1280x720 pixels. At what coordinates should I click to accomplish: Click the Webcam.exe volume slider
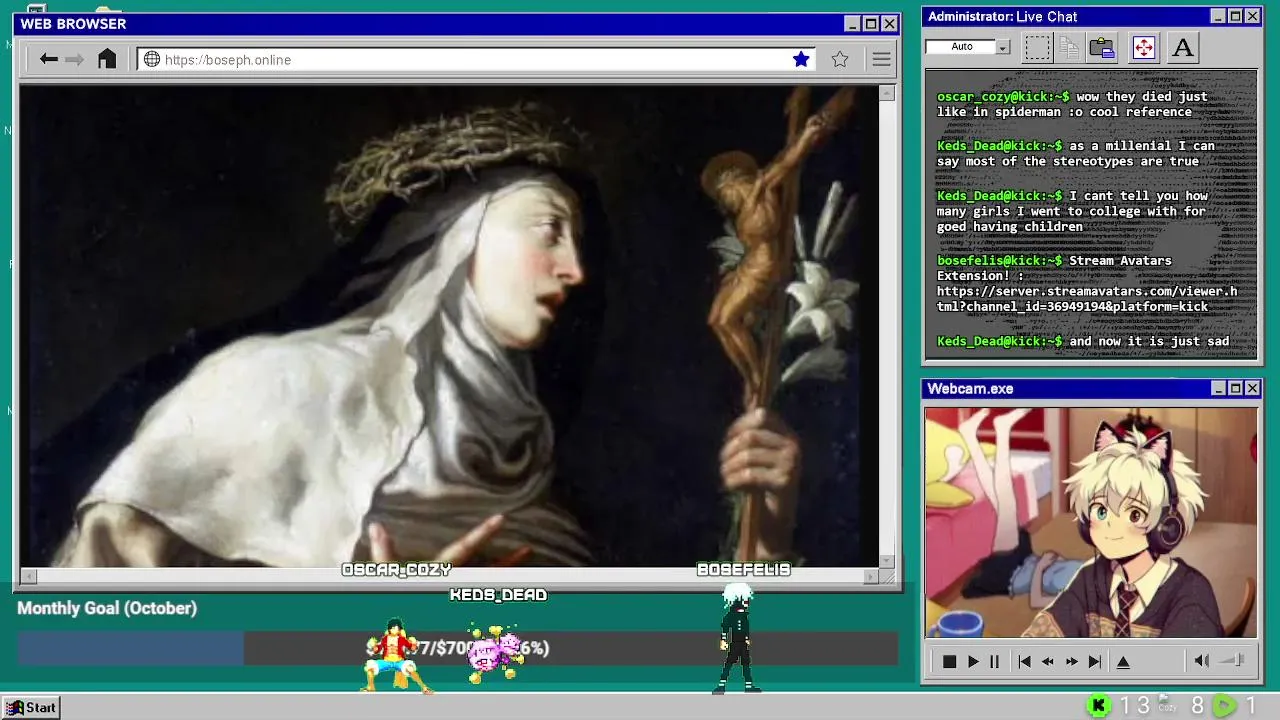coord(1232,660)
